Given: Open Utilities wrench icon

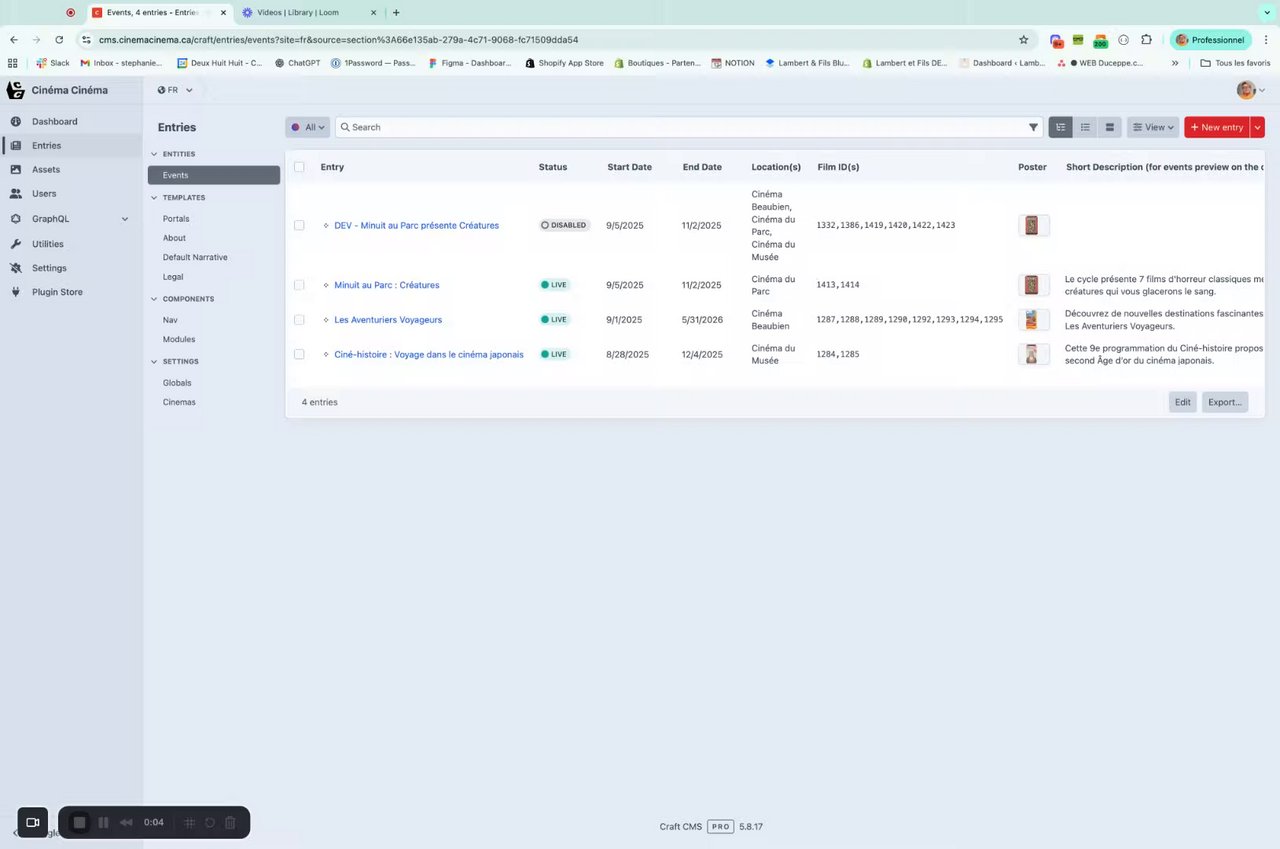Looking at the screenshot, I should click(x=16, y=244).
